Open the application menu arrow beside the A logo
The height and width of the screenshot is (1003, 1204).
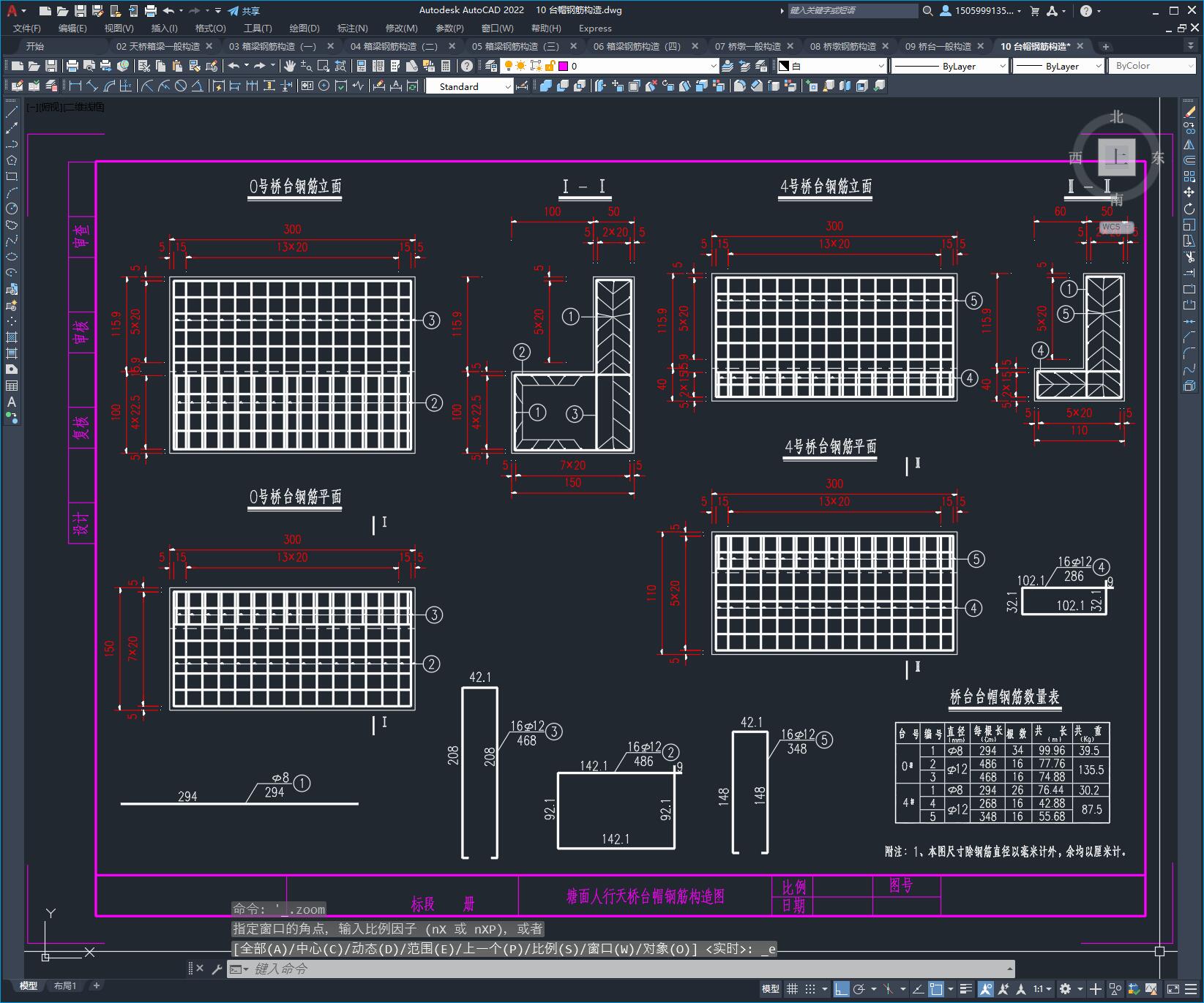click(x=23, y=11)
